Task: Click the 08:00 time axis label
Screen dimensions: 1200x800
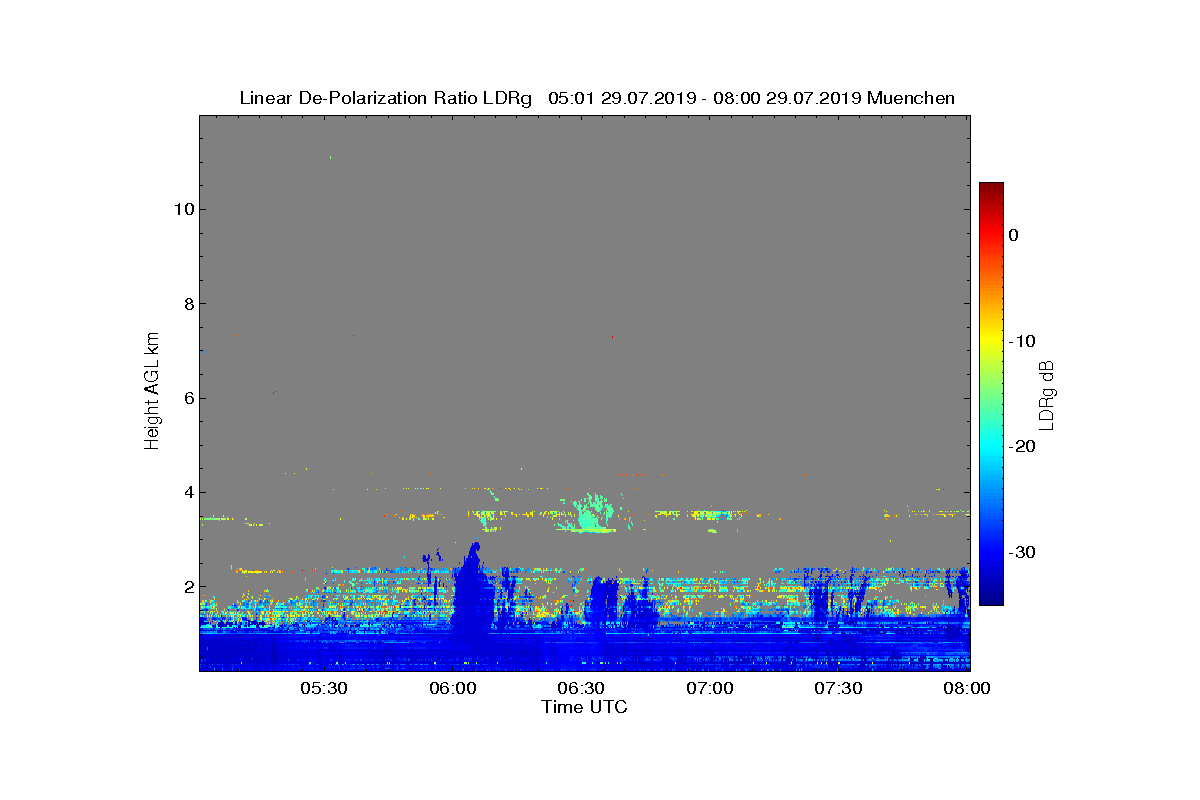Action: point(968,688)
